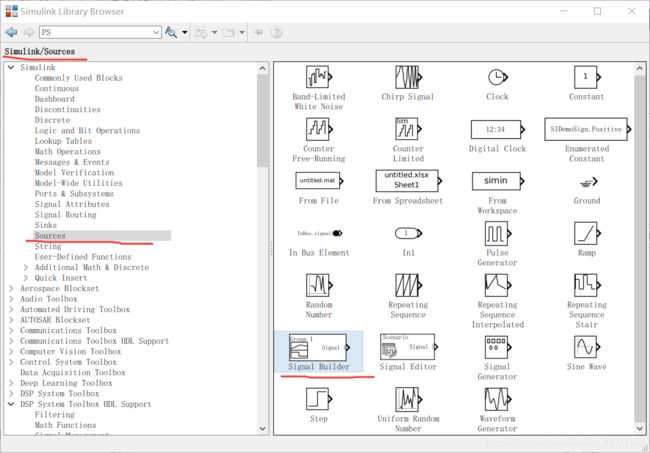Expand the Control System Toolbox node

[x=11, y=362]
